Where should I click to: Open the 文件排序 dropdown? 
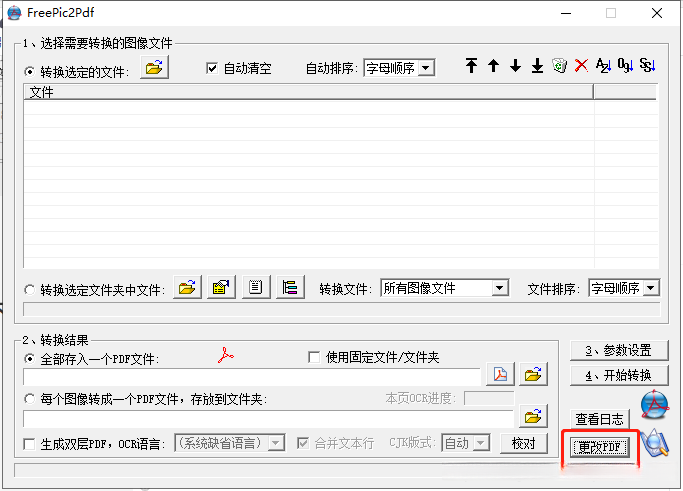point(624,288)
